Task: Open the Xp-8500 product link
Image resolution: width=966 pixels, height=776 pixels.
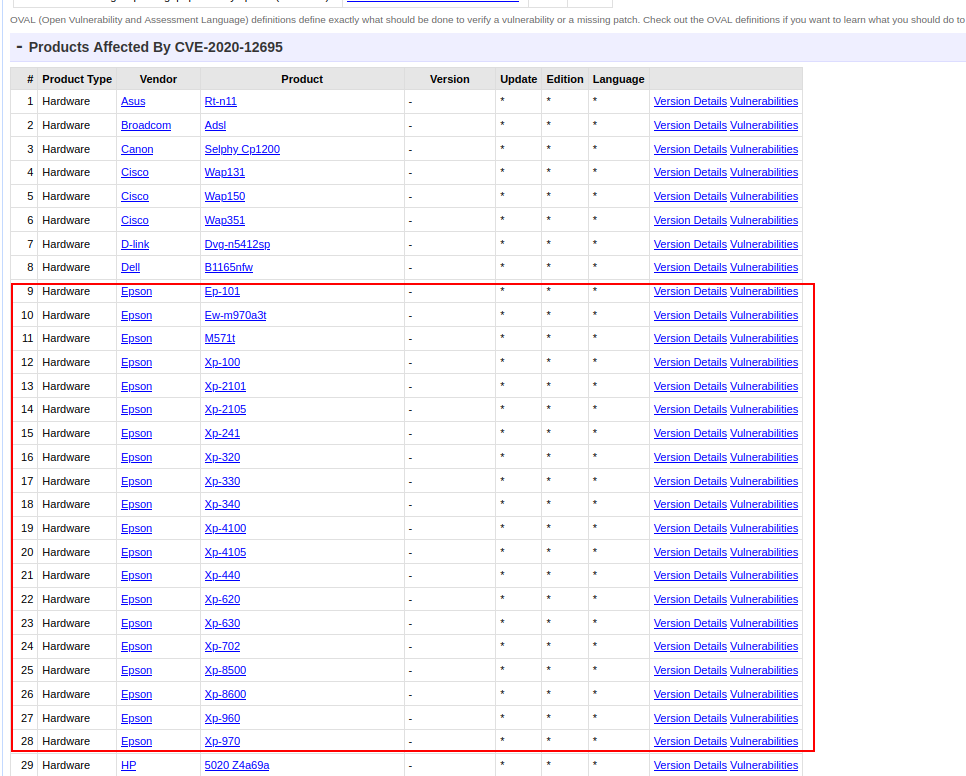Action: click(225, 671)
